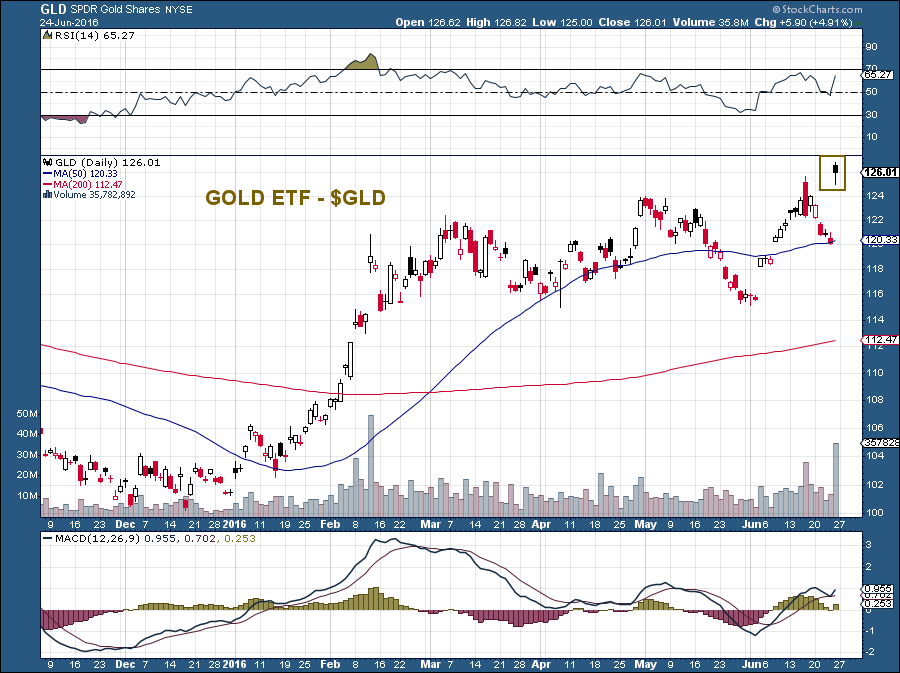Select the red MA(200) legend line swatch
This screenshot has height=673, width=900.
click(48, 185)
